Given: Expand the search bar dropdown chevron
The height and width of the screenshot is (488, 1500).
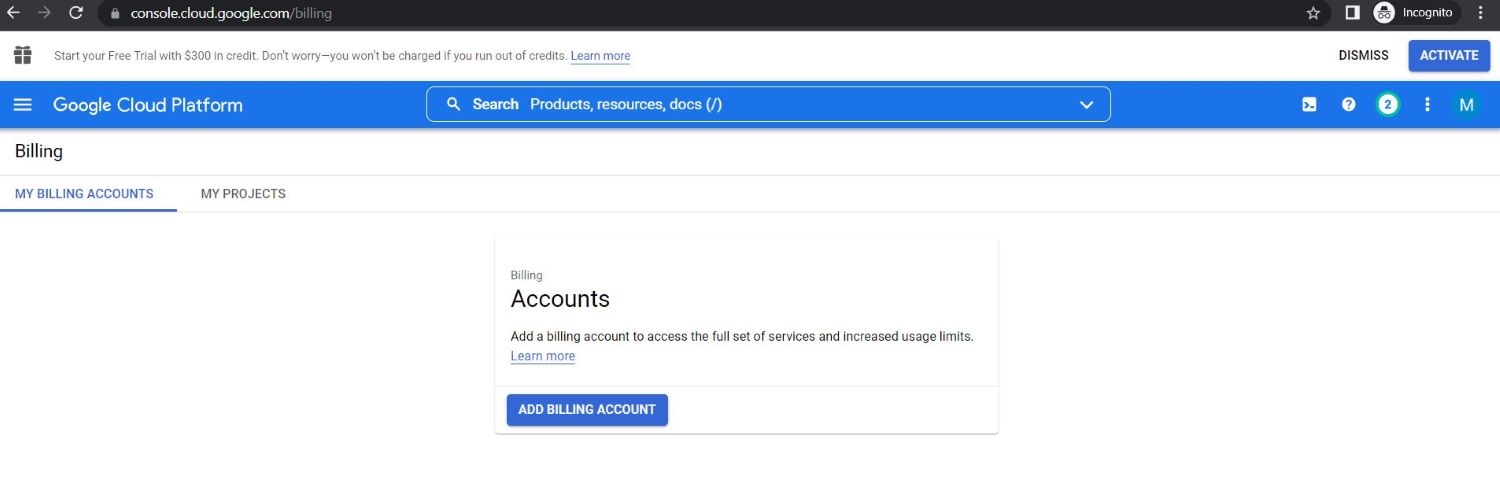Looking at the screenshot, I should tap(1087, 105).
